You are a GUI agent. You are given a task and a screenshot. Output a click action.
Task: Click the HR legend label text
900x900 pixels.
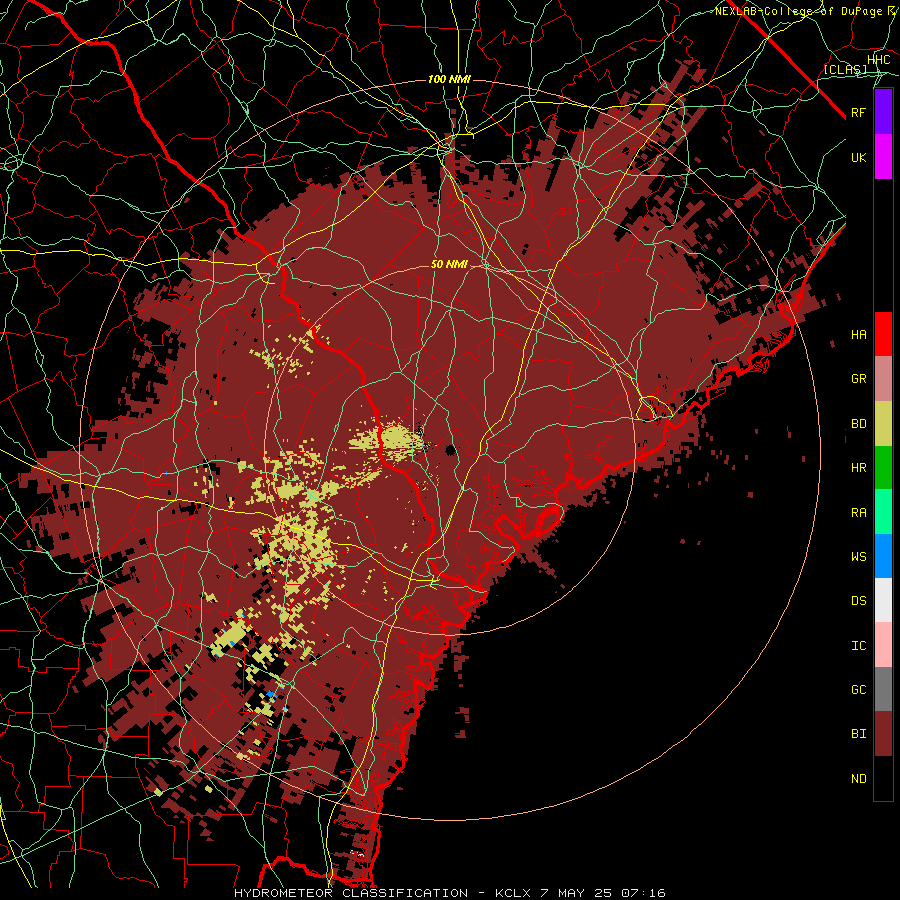pos(859,468)
